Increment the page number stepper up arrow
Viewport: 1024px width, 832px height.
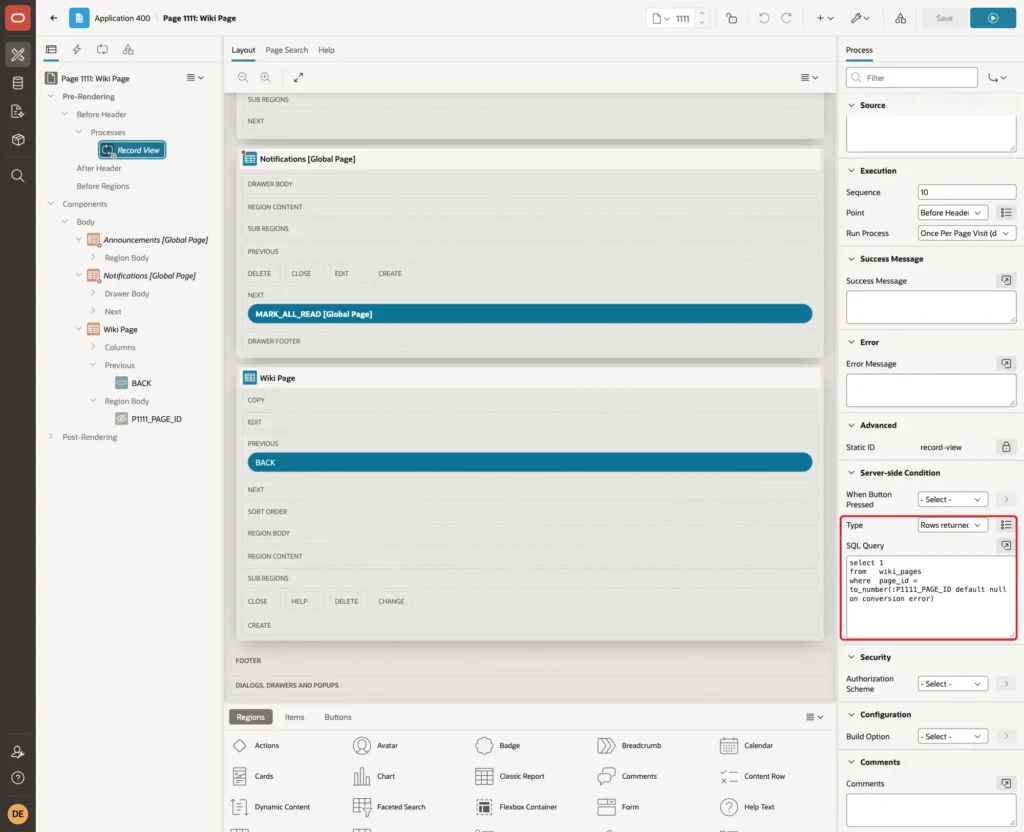pyautogui.click(x=702, y=13)
